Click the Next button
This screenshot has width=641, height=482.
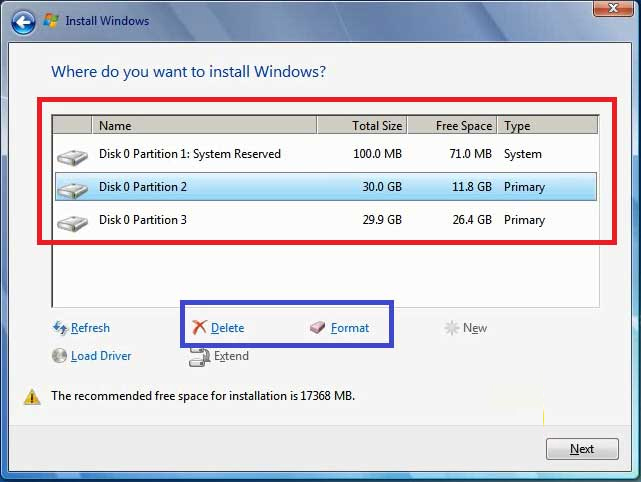(x=582, y=449)
